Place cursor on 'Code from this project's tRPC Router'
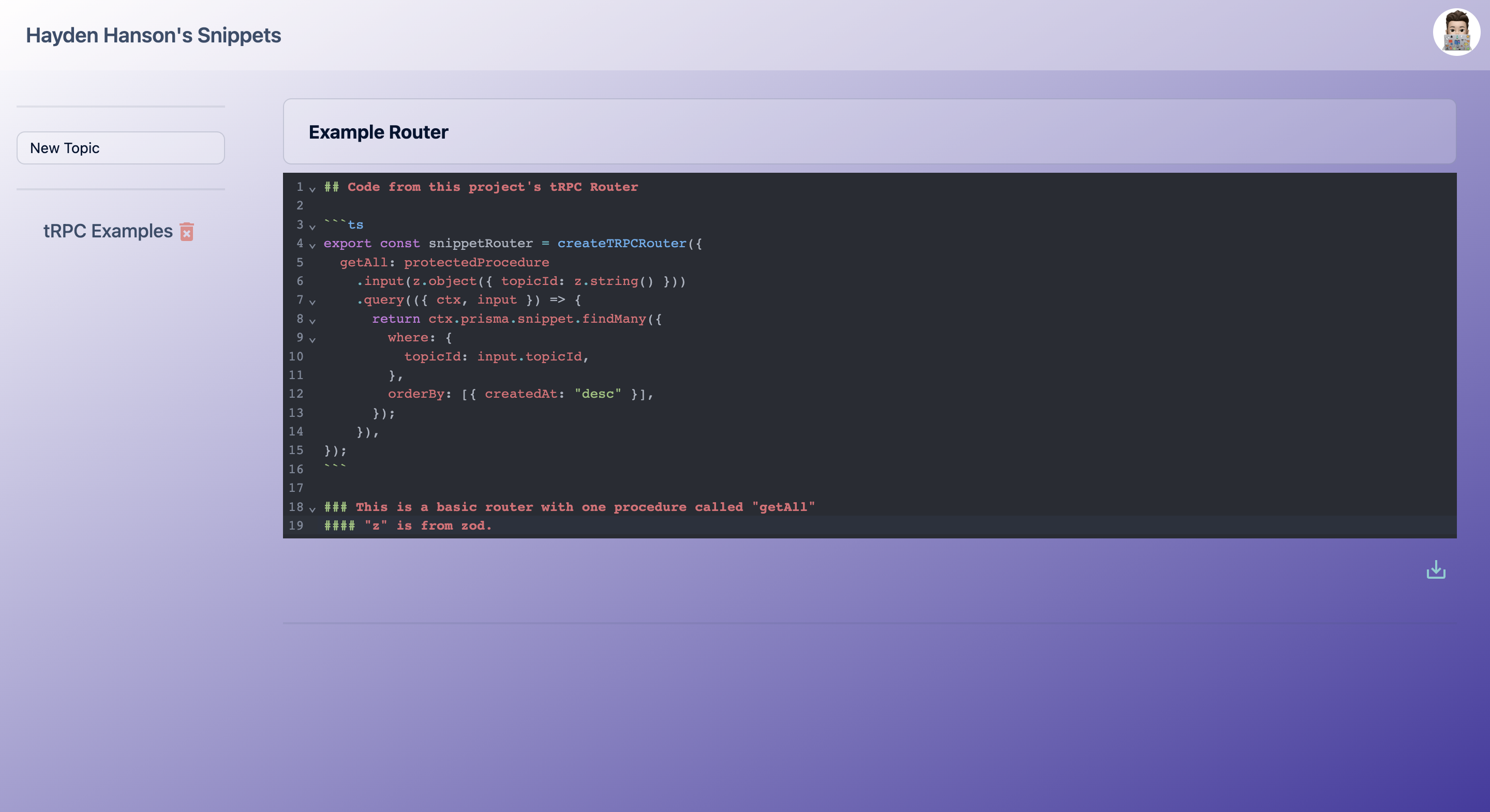This screenshot has height=812, width=1490. pos(492,187)
